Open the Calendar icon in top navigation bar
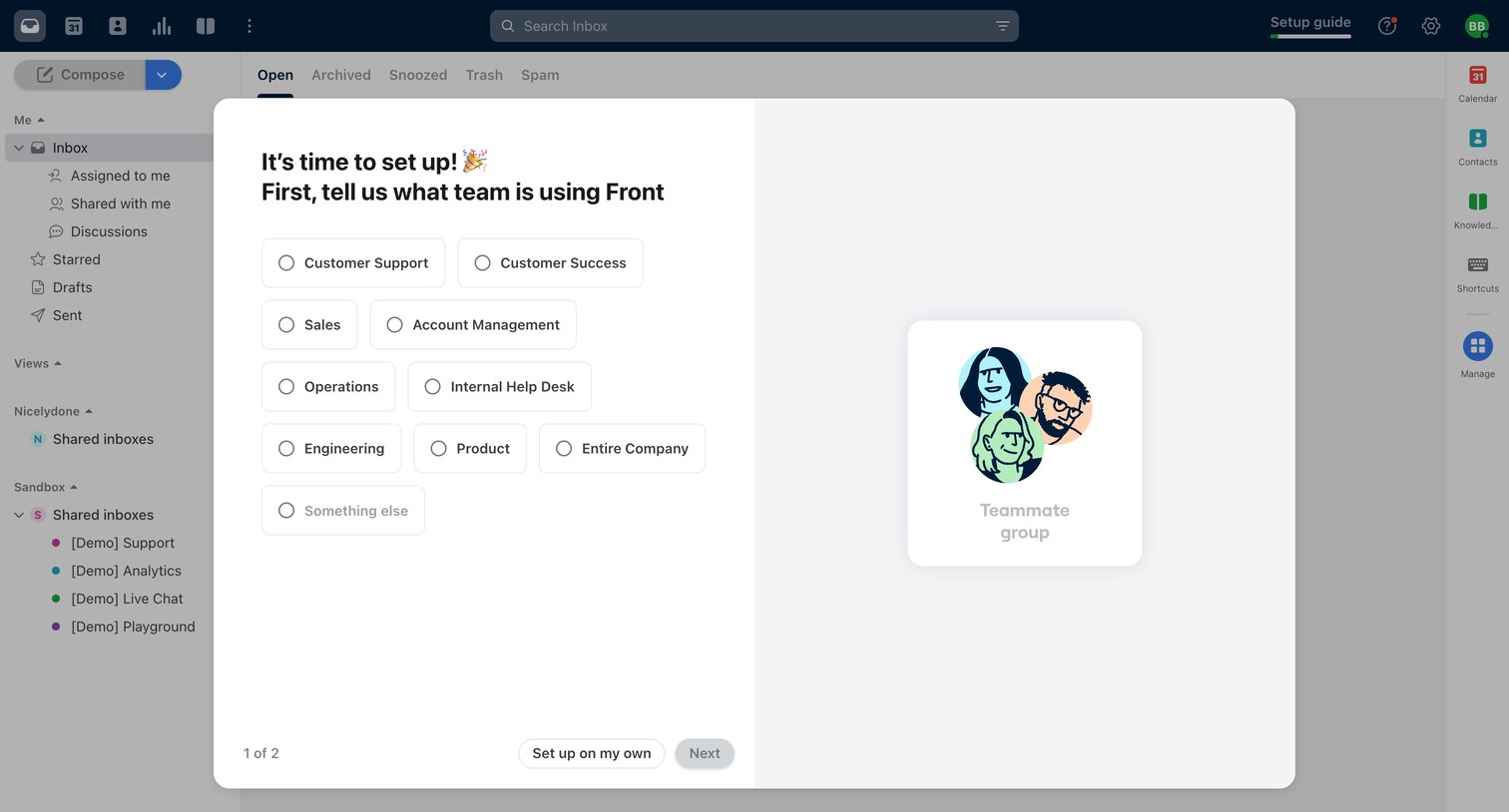1509x812 pixels. (74, 26)
